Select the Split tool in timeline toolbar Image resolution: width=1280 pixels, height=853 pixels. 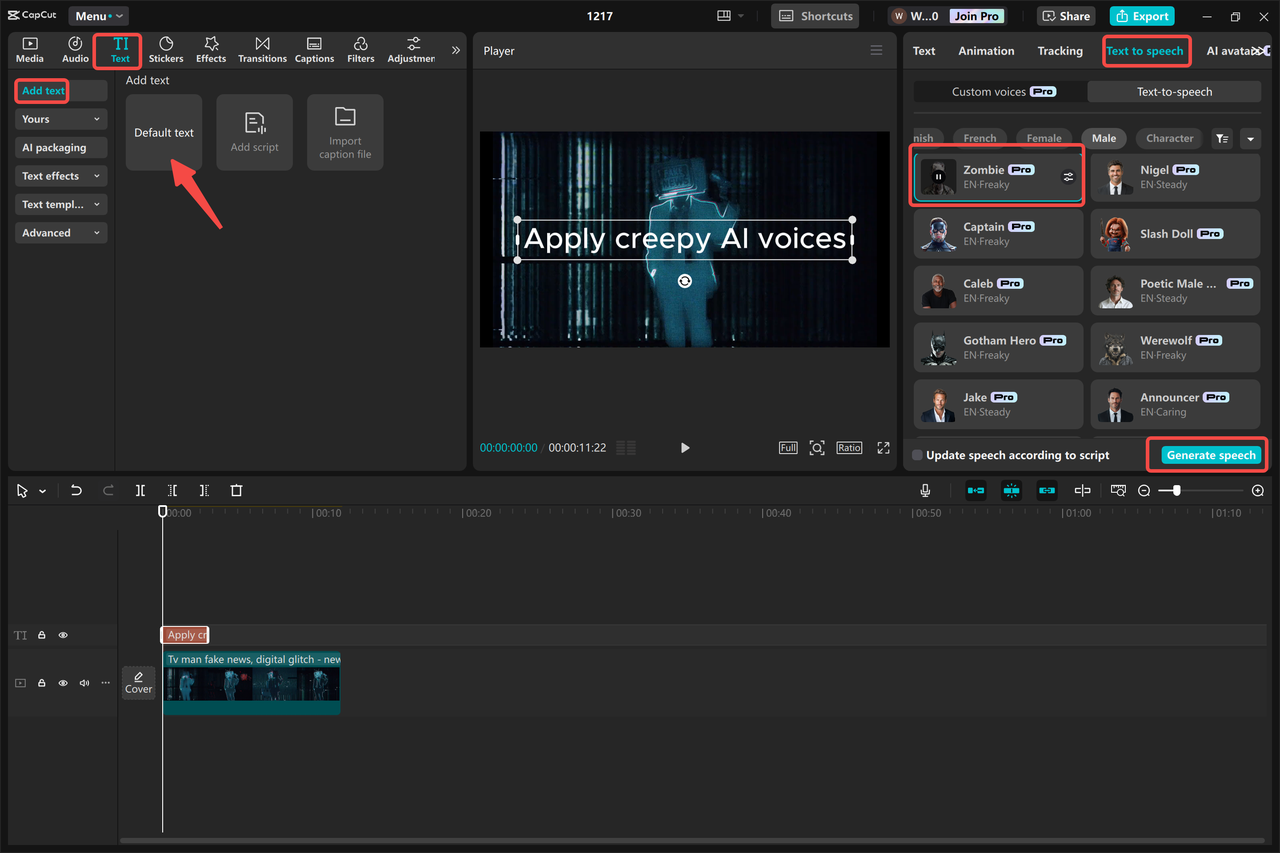coord(140,490)
